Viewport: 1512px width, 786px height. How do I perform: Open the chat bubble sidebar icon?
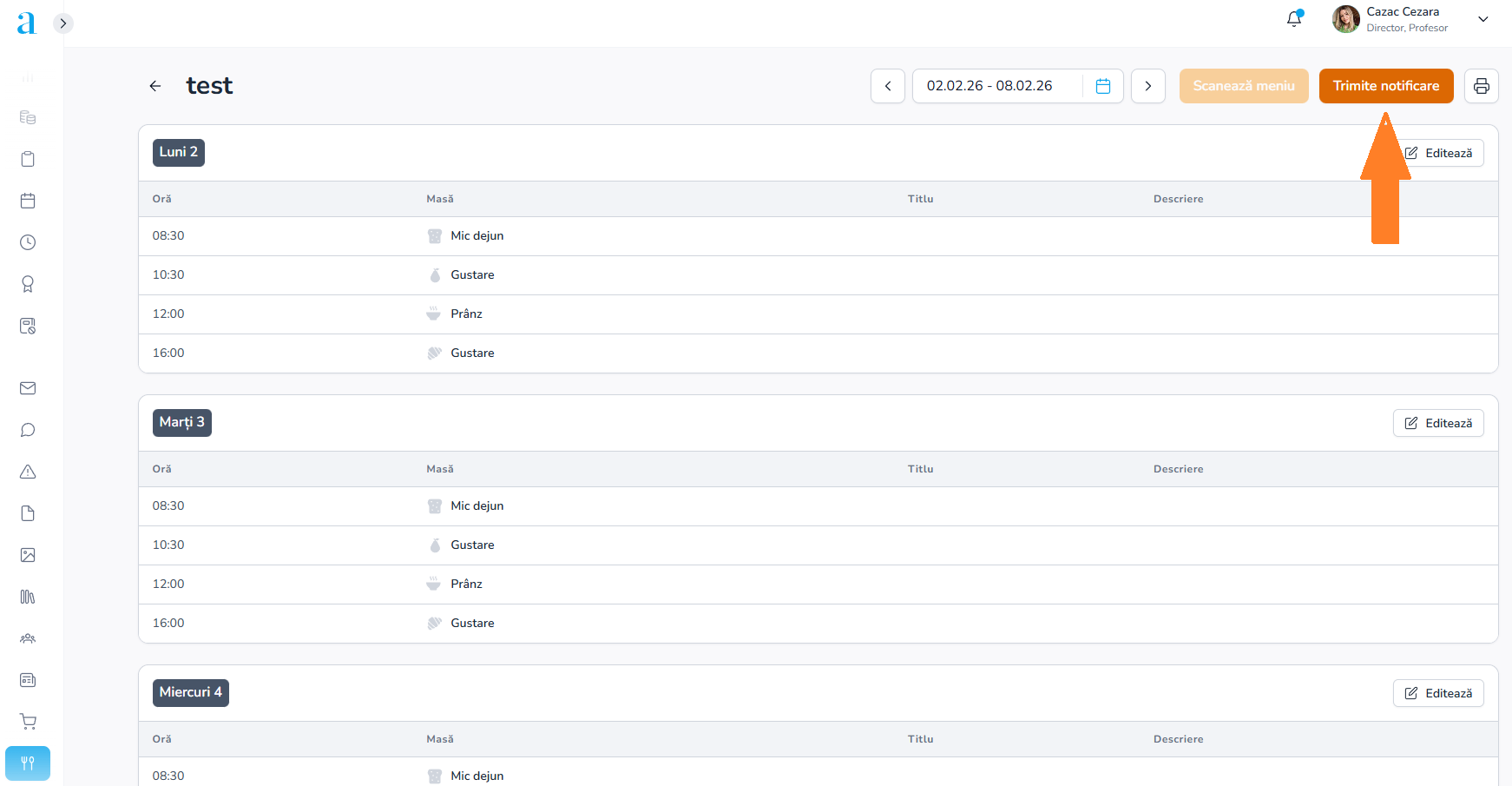pos(28,430)
